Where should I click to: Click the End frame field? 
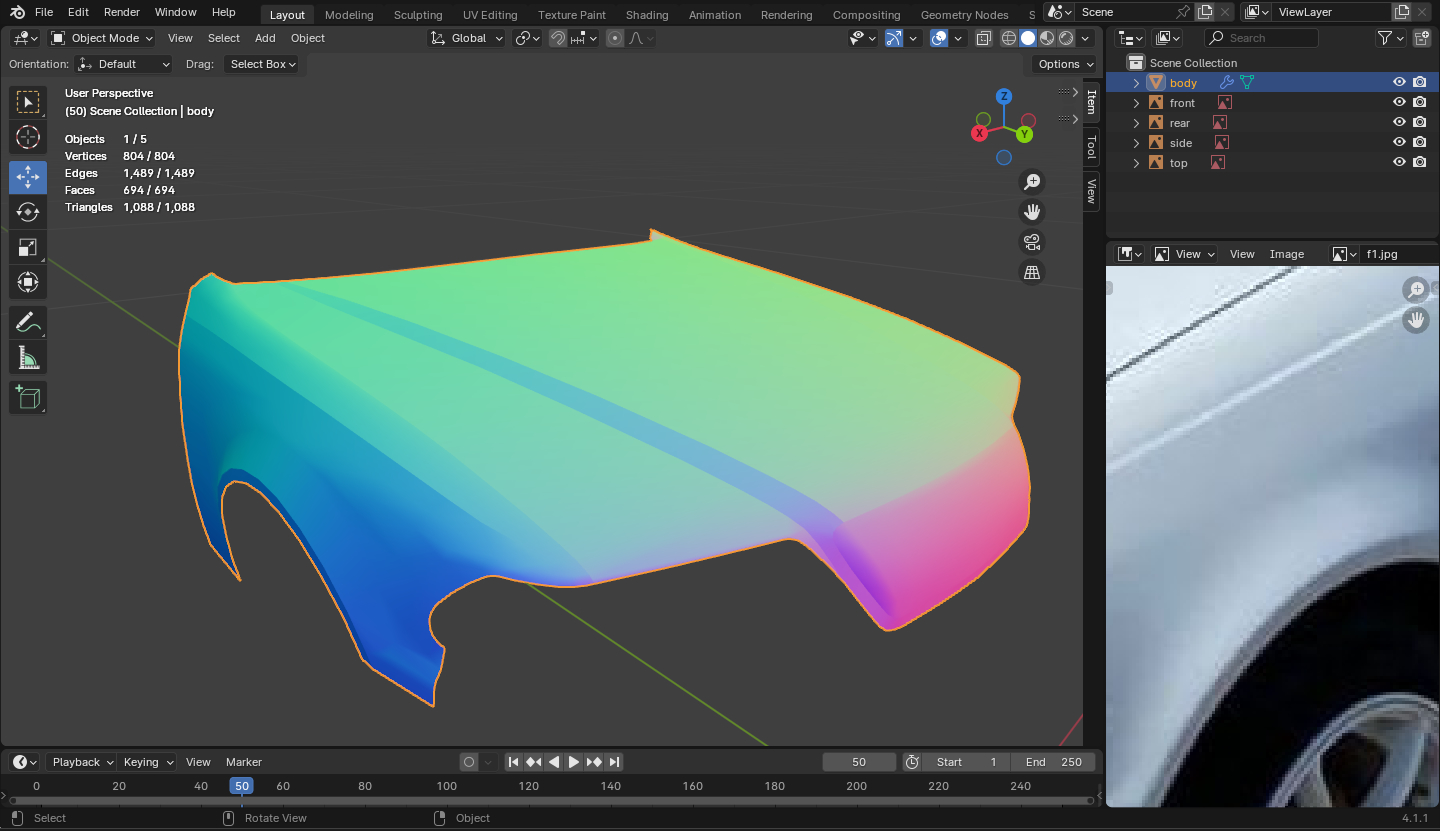tap(1053, 762)
